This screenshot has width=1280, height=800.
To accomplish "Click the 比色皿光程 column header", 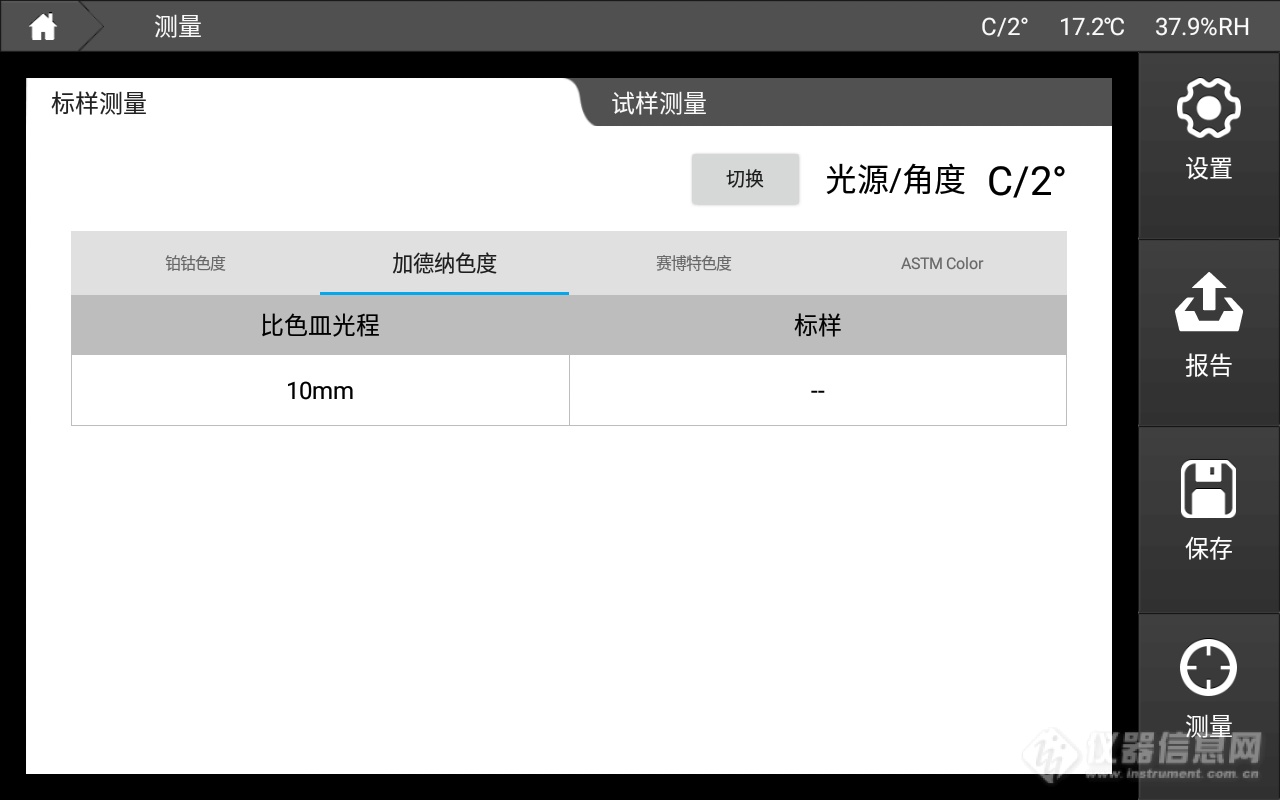I will (x=320, y=325).
